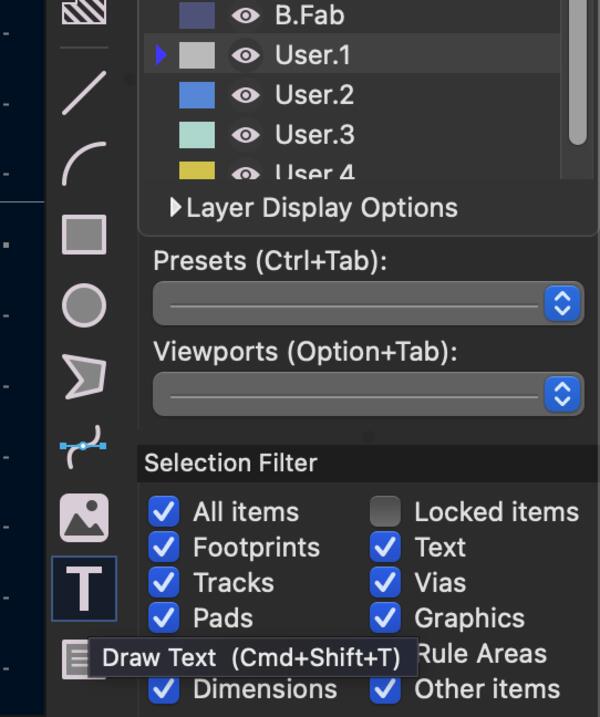Click the layers list scrollbar
Image resolution: width=600 pixels, height=717 pixels.
click(577, 70)
